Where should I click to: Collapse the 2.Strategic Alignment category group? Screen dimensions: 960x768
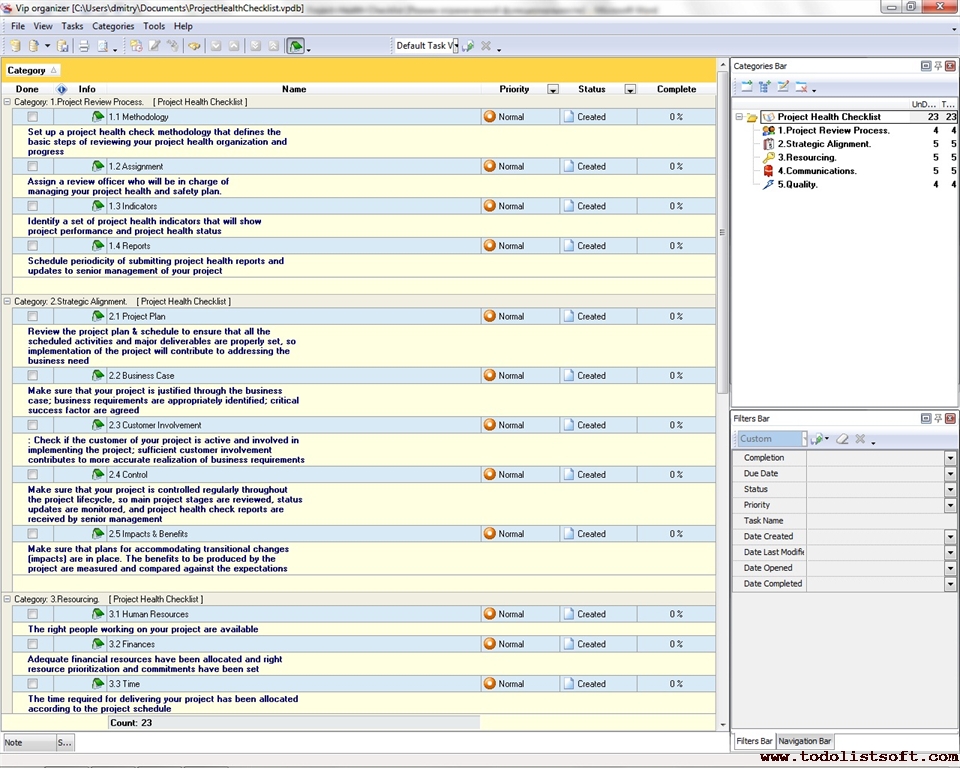[8, 301]
